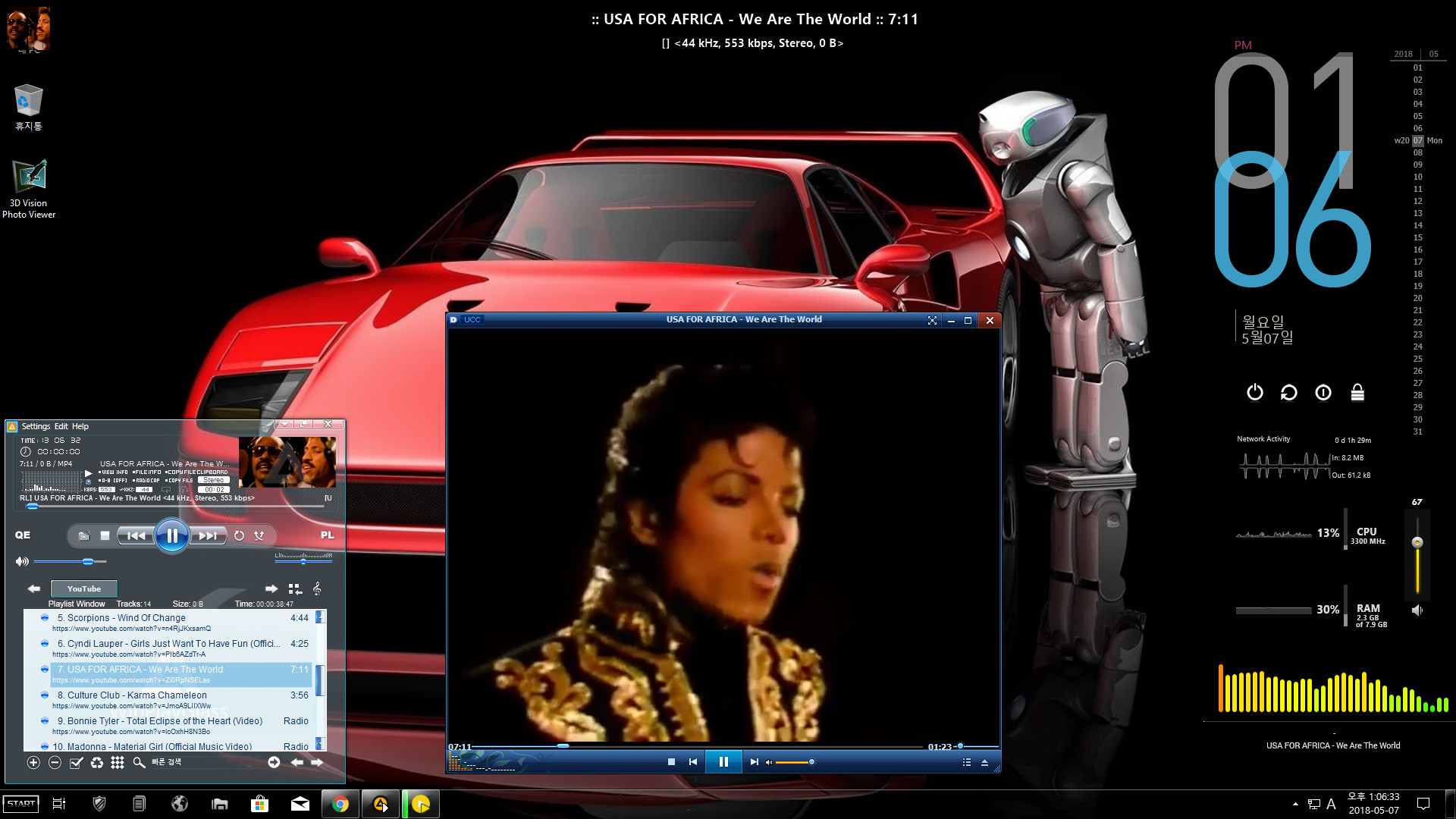Click the VIEW INFO option in audio player

tap(114, 472)
